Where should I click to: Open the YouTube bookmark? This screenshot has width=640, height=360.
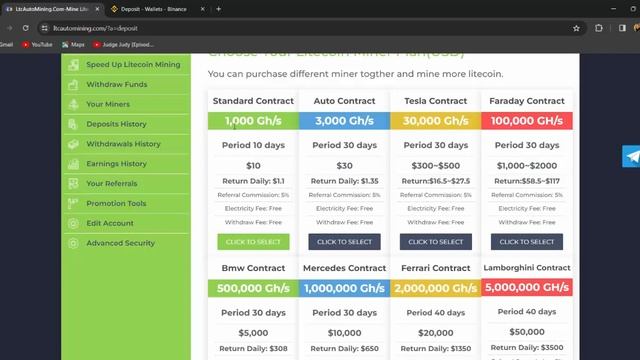pyautogui.click(x=37, y=44)
